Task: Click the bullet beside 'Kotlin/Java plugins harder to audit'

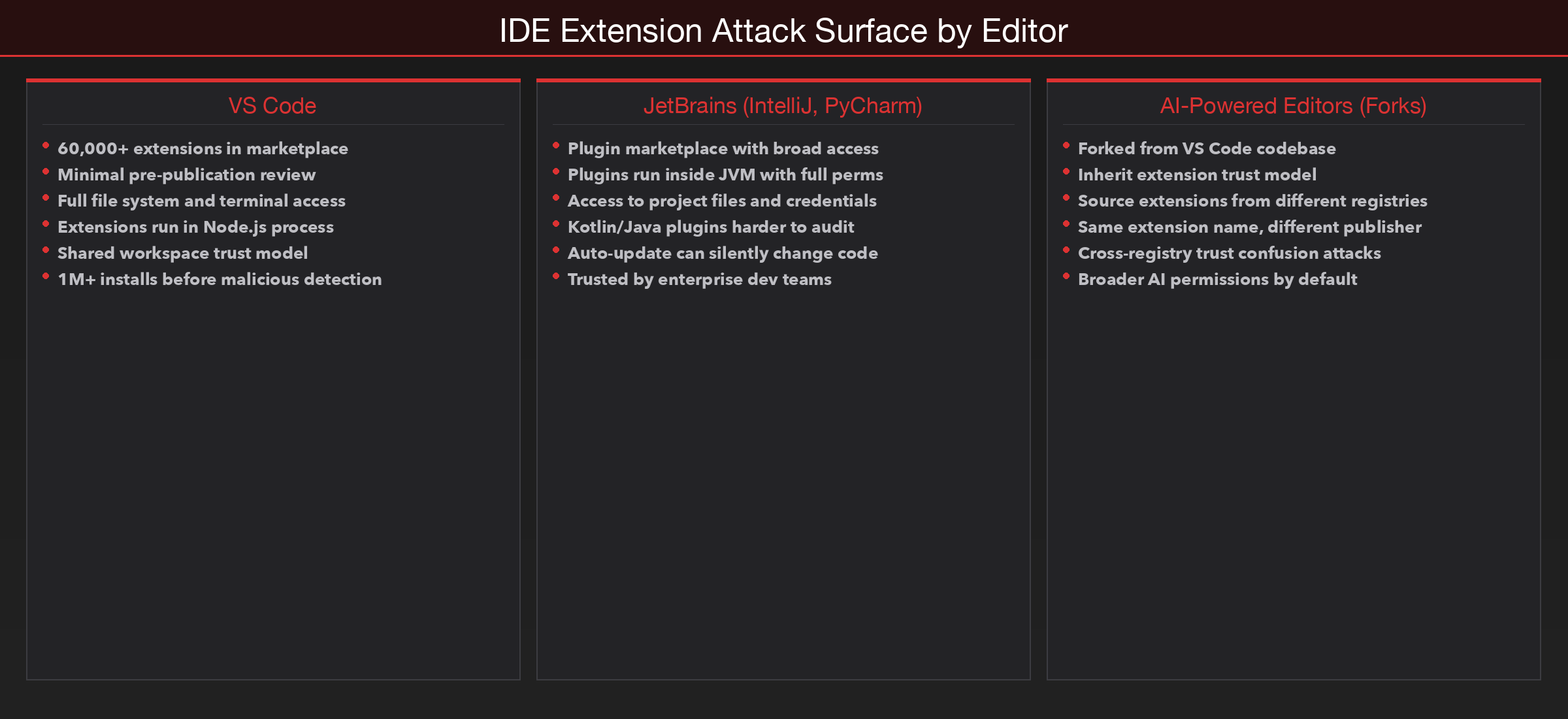Action: tap(556, 224)
